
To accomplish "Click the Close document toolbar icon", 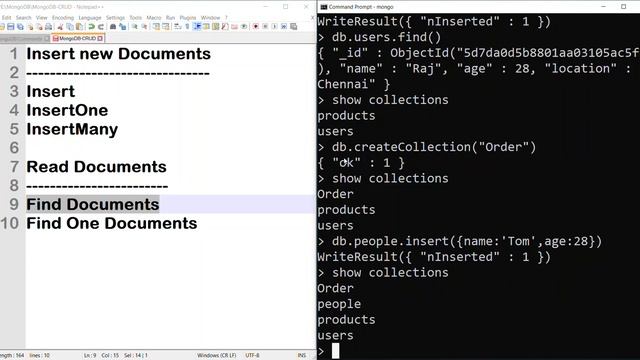I will click(31, 27).
